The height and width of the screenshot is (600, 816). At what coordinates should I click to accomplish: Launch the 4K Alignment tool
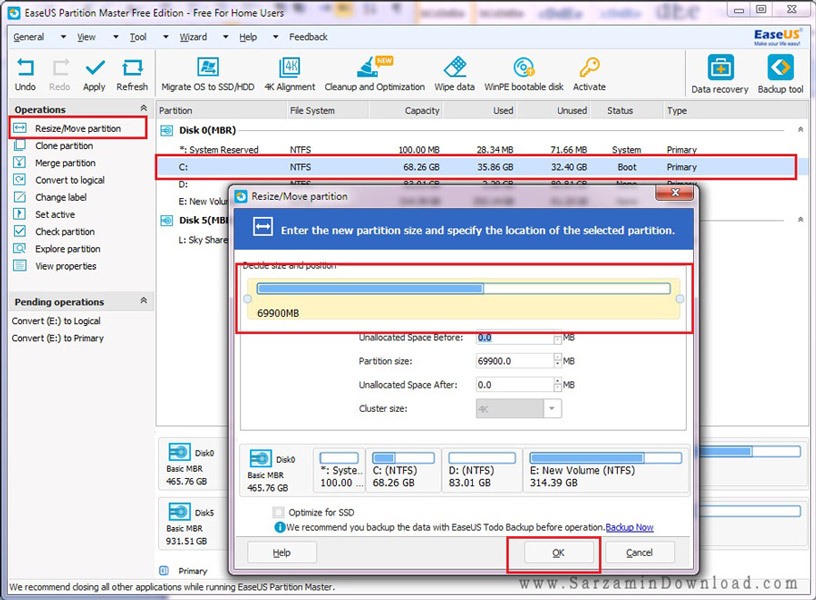point(289,69)
